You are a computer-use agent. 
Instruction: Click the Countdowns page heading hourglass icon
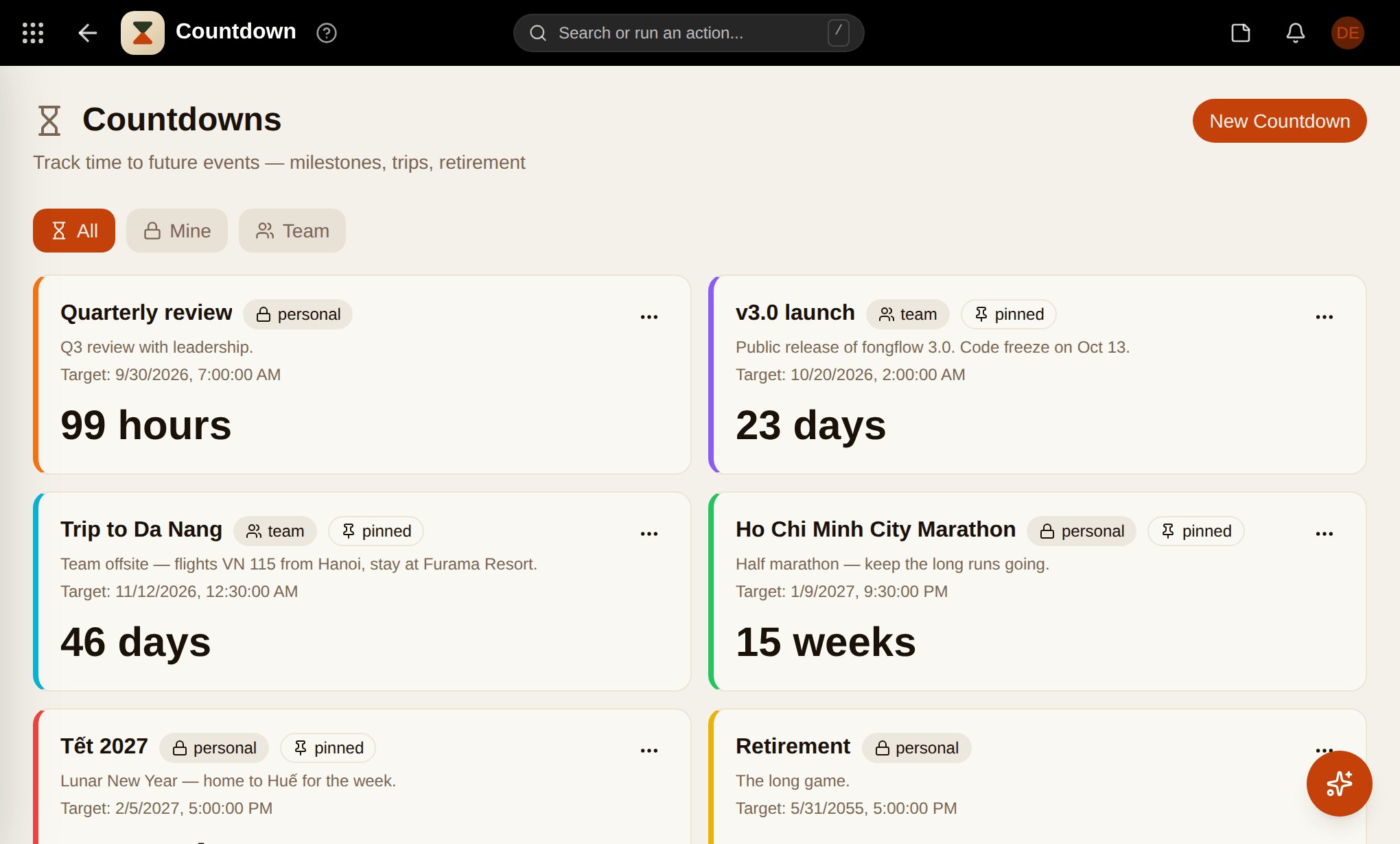(x=49, y=121)
